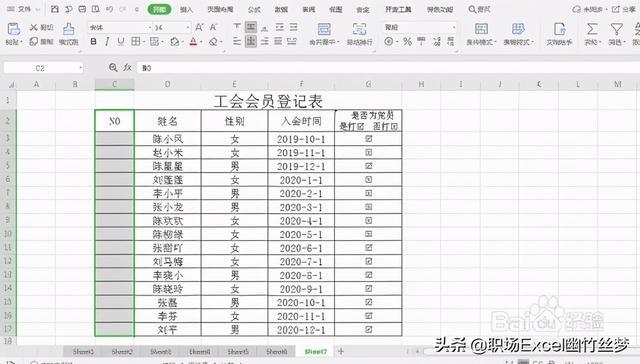Click the Undo arrow icon
The height and width of the screenshot is (364, 640).
coord(109,9)
